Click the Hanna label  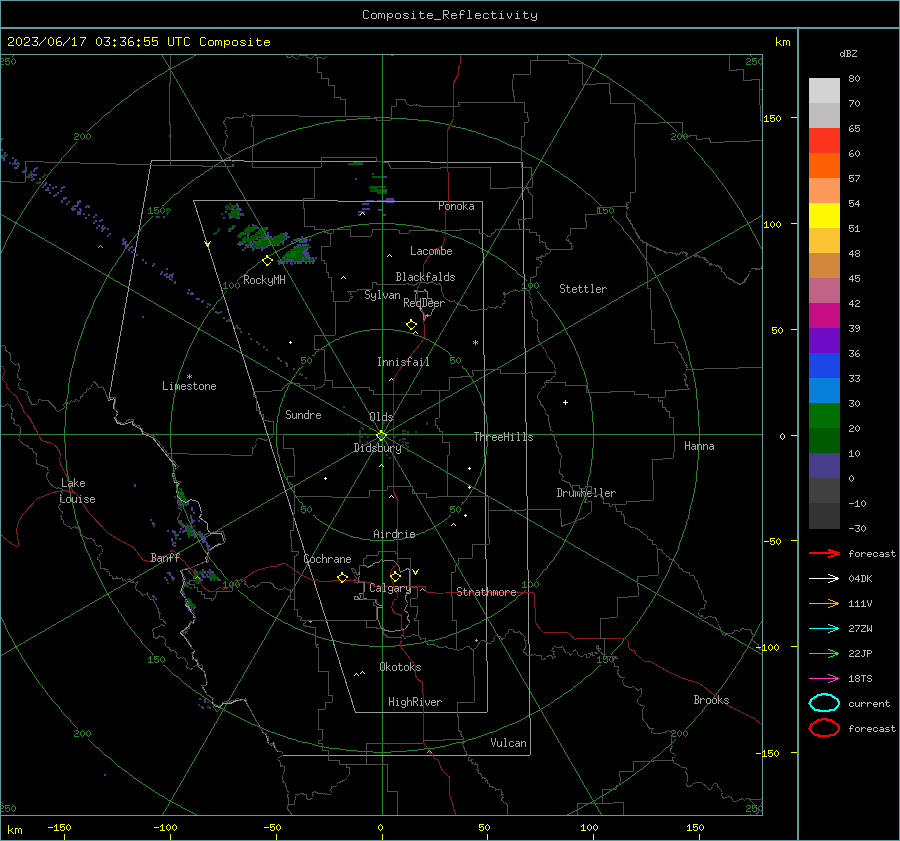click(x=699, y=446)
